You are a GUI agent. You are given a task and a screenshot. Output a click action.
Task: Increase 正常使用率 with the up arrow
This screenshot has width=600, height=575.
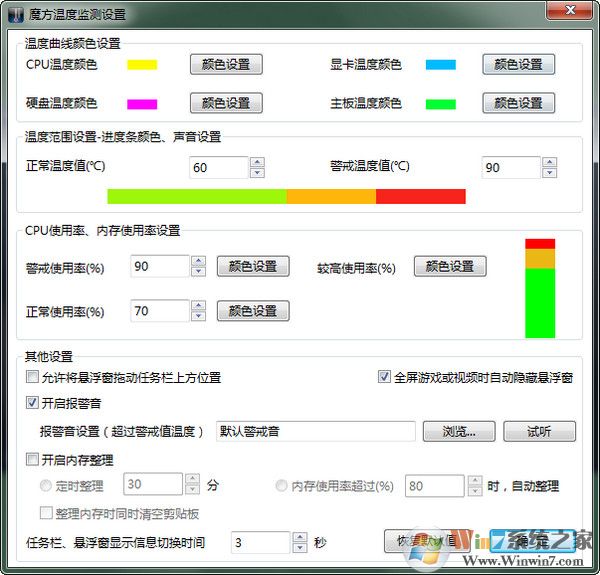tap(198, 306)
